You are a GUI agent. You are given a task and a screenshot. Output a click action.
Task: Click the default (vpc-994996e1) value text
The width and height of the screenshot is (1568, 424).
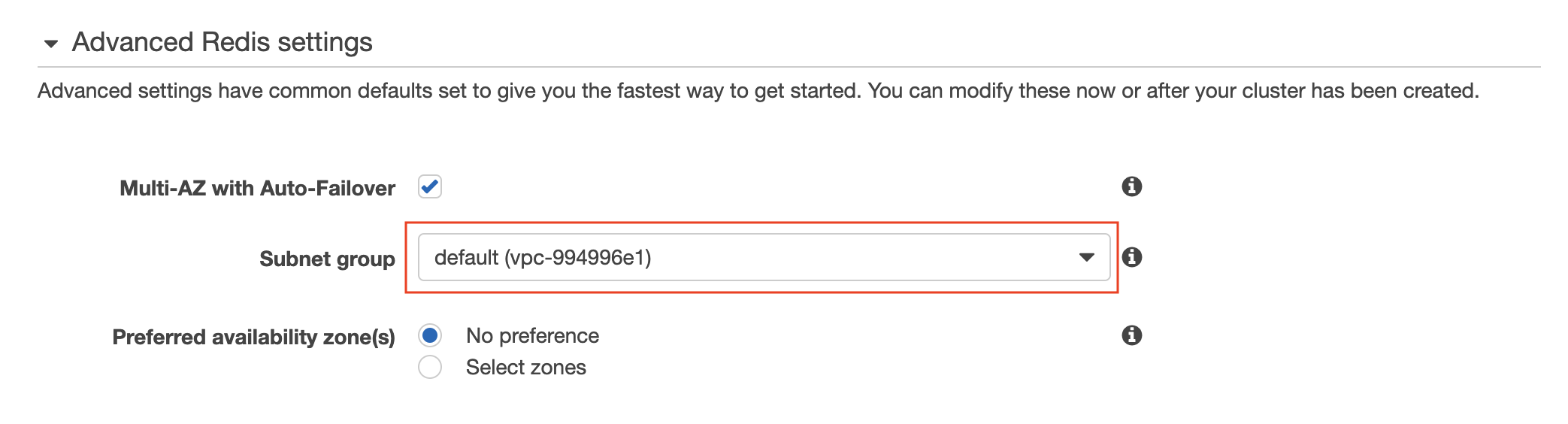[x=543, y=258]
